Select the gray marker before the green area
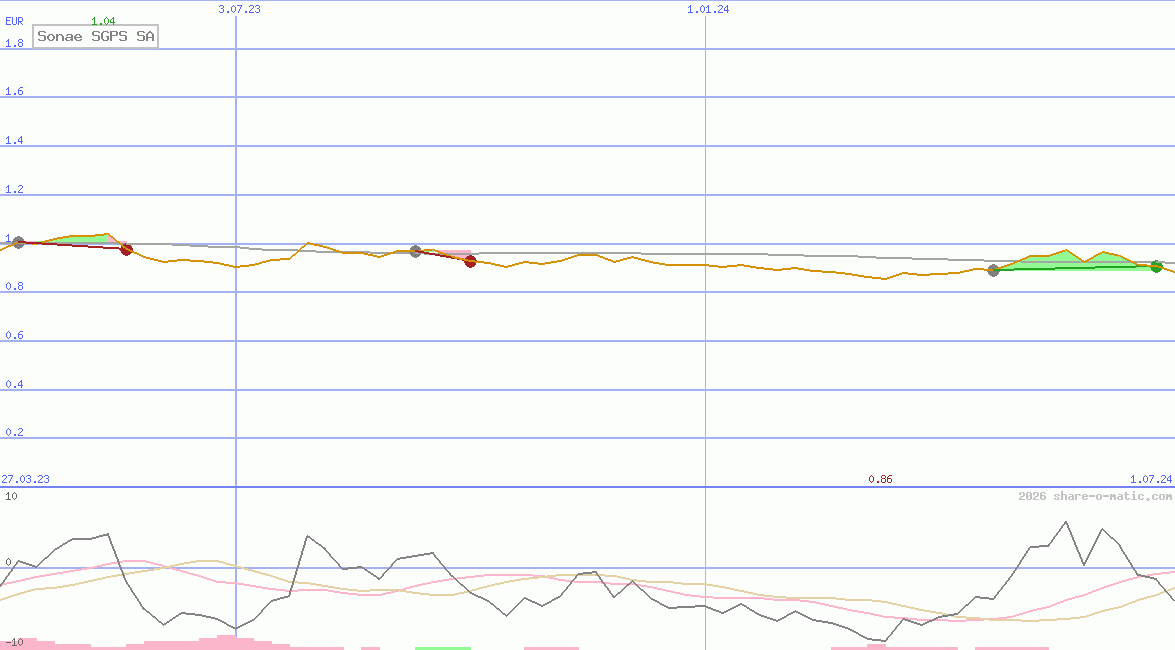Screen dimensions: 1175x650 [993, 270]
